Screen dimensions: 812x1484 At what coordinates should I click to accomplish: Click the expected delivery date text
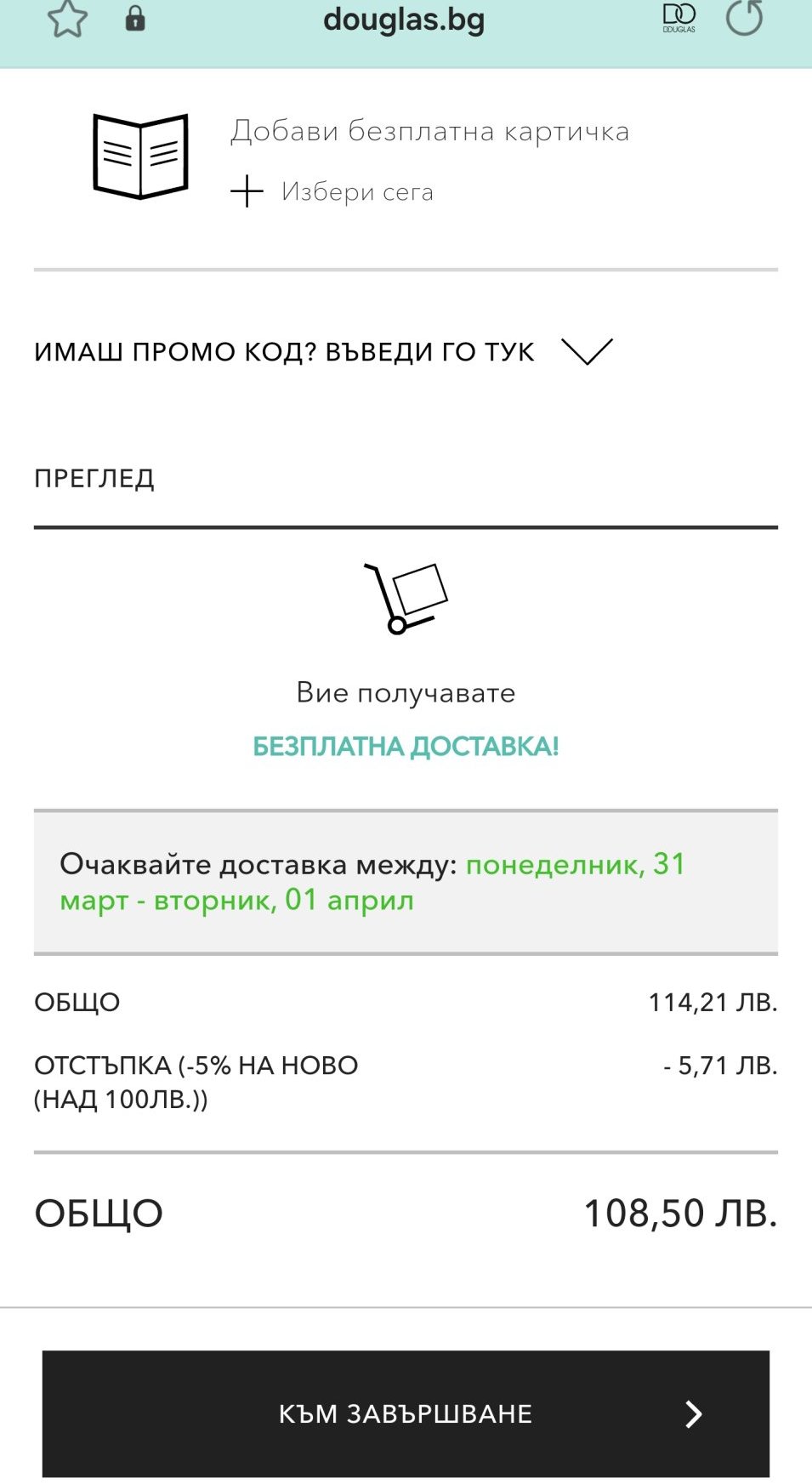click(372, 882)
